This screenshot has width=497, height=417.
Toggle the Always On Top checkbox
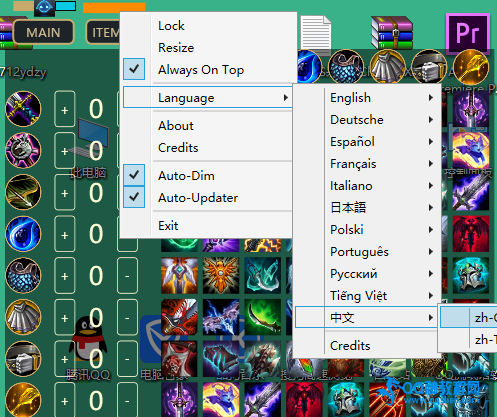click(134, 69)
